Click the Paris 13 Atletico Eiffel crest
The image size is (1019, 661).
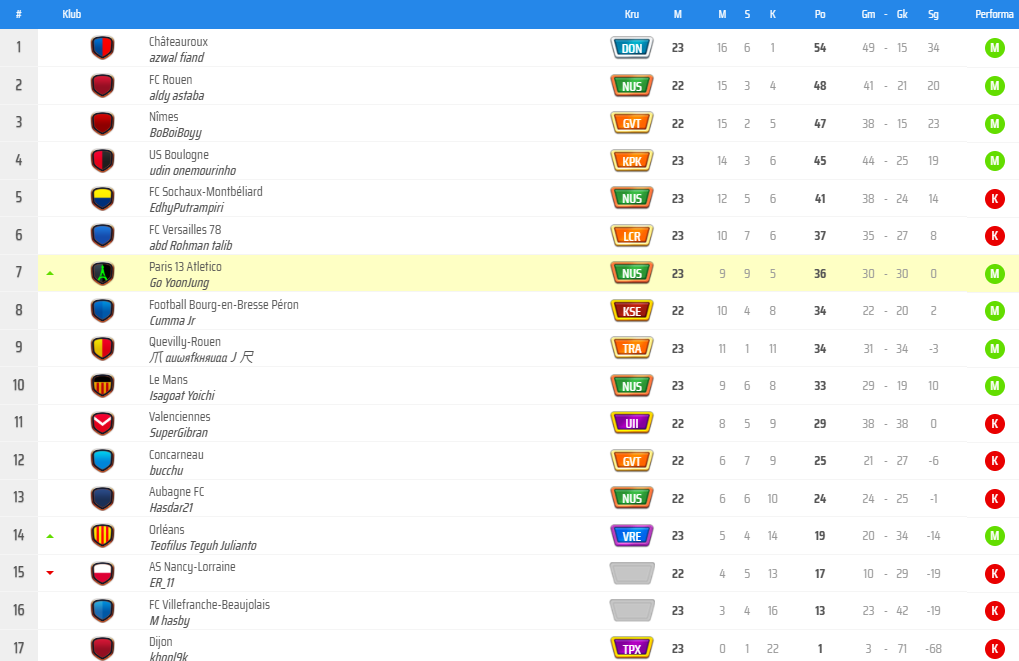point(103,274)
